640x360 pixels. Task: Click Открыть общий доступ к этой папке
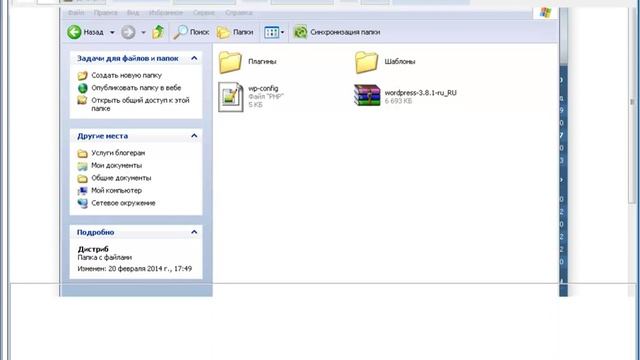tap(140, 104)
